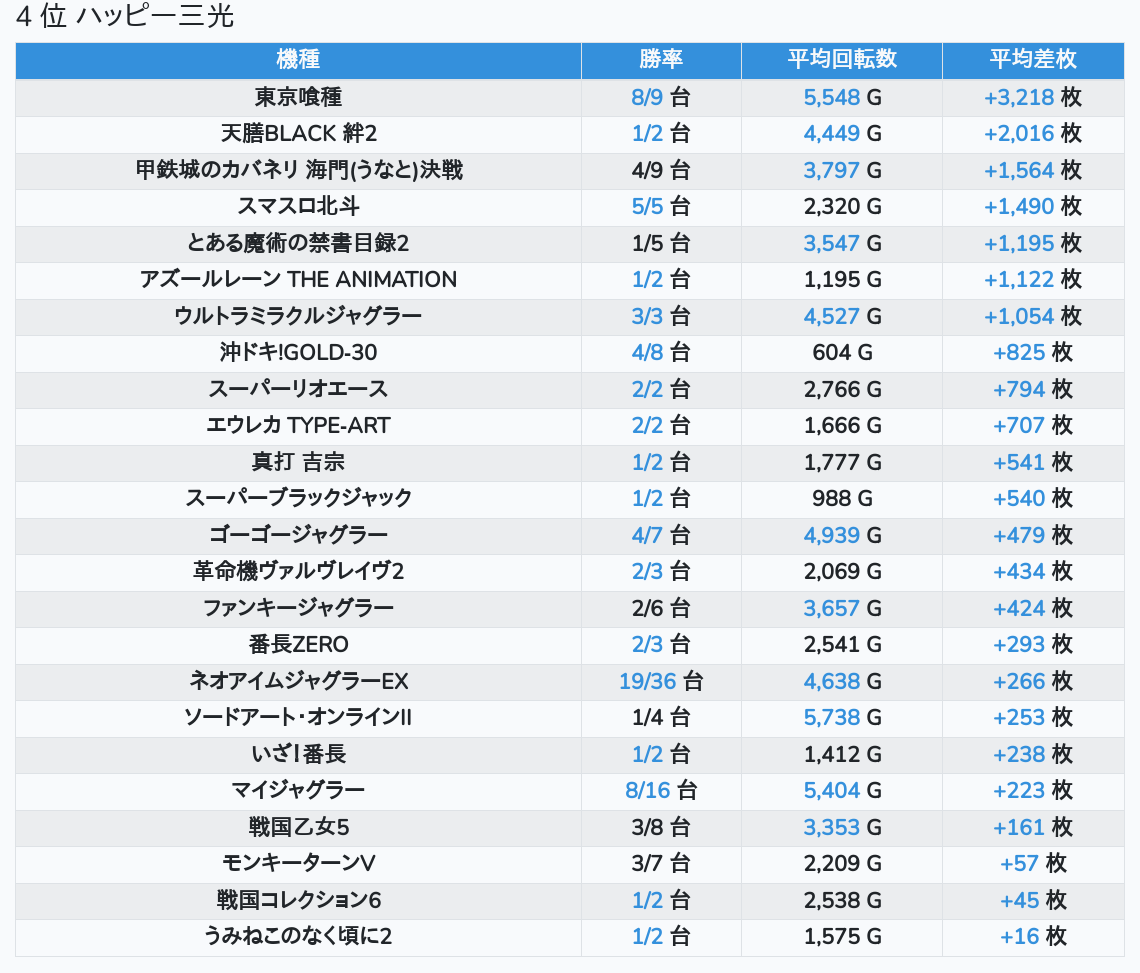Select ネオアイムジャグラーEX machine name
The height and width of the screenshot is (973, 1140).
[x=298, y=681]
